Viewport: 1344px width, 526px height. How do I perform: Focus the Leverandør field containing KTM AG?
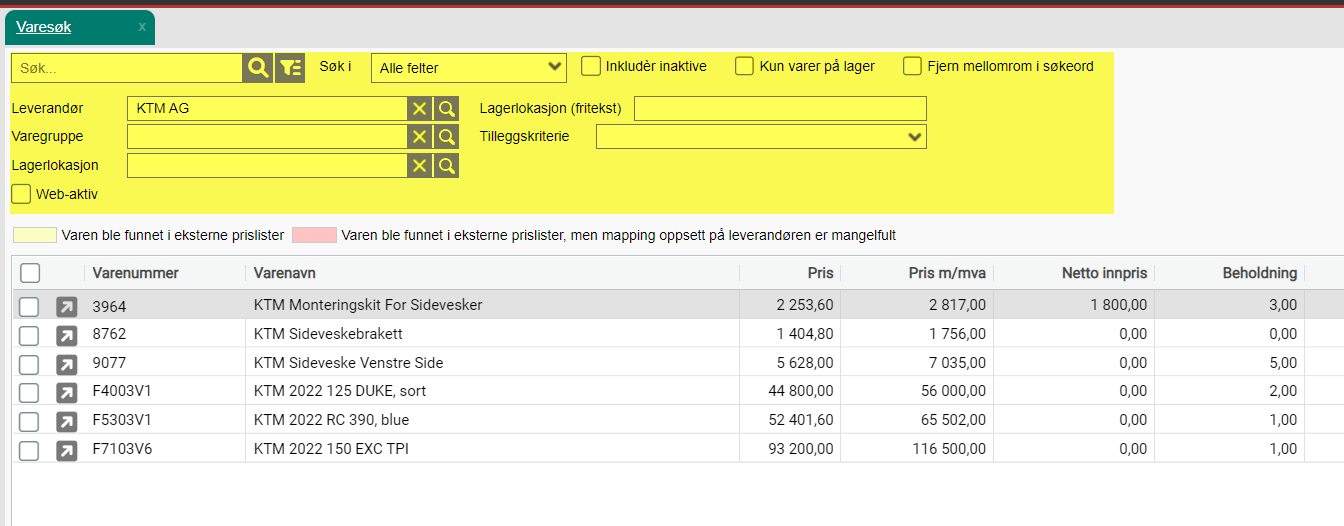point(267,108)
